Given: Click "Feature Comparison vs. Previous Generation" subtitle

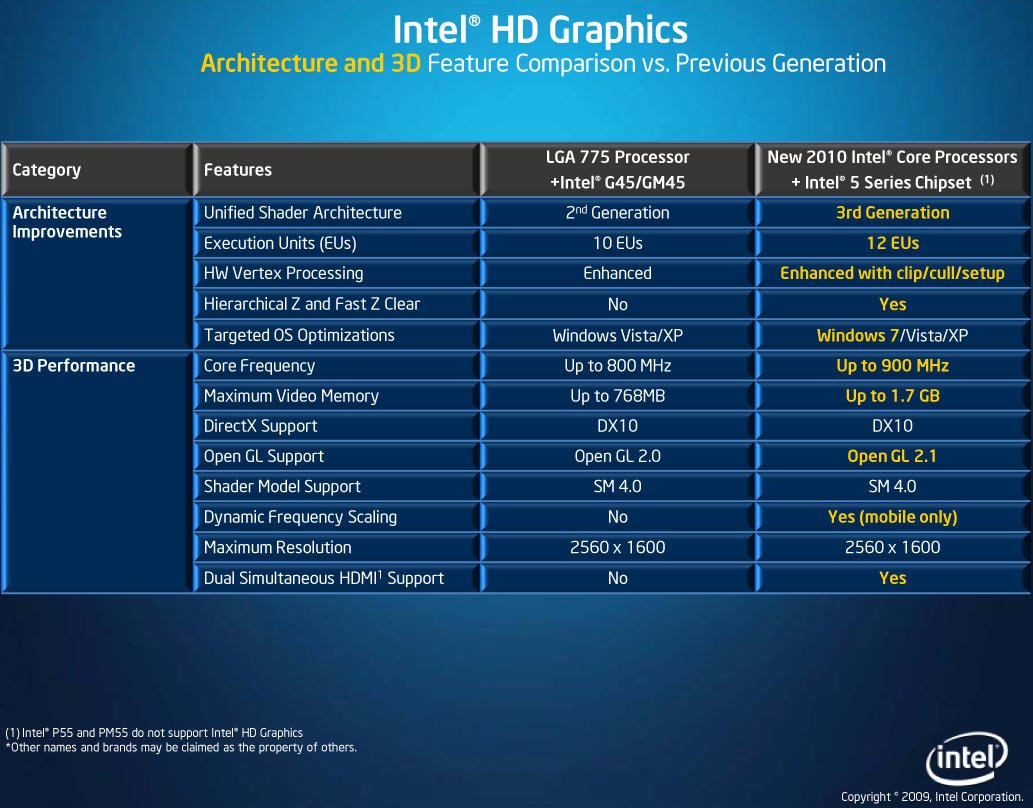Looking at the screenshot, I should 656,63.
